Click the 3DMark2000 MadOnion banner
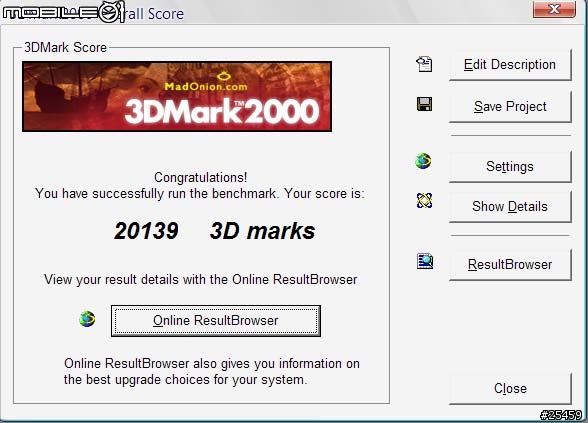 (177, 97)
